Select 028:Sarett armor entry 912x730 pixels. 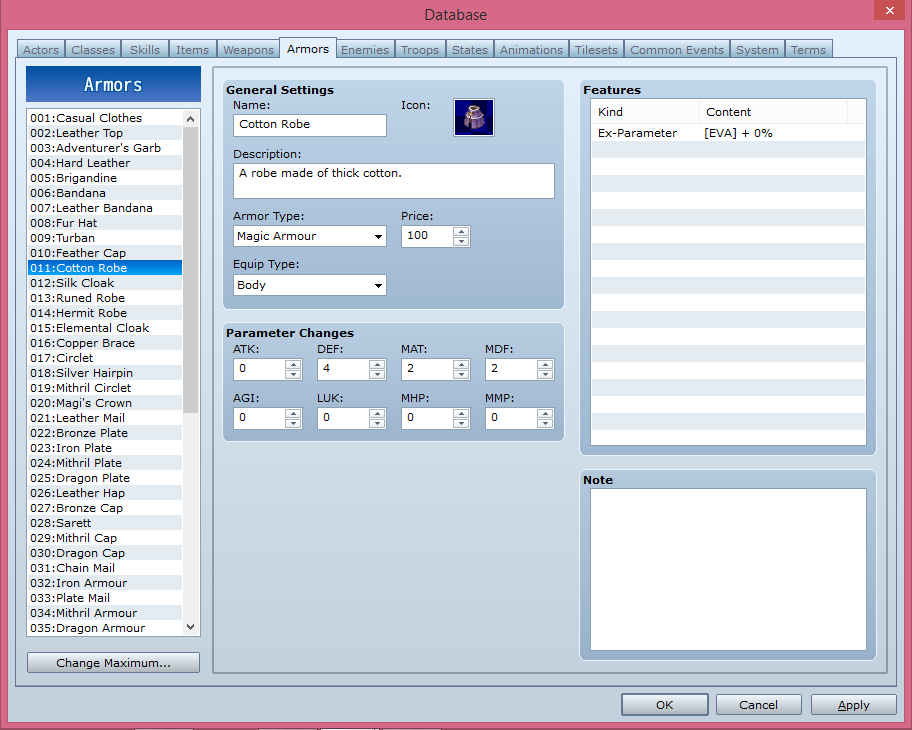pos(105,523)
